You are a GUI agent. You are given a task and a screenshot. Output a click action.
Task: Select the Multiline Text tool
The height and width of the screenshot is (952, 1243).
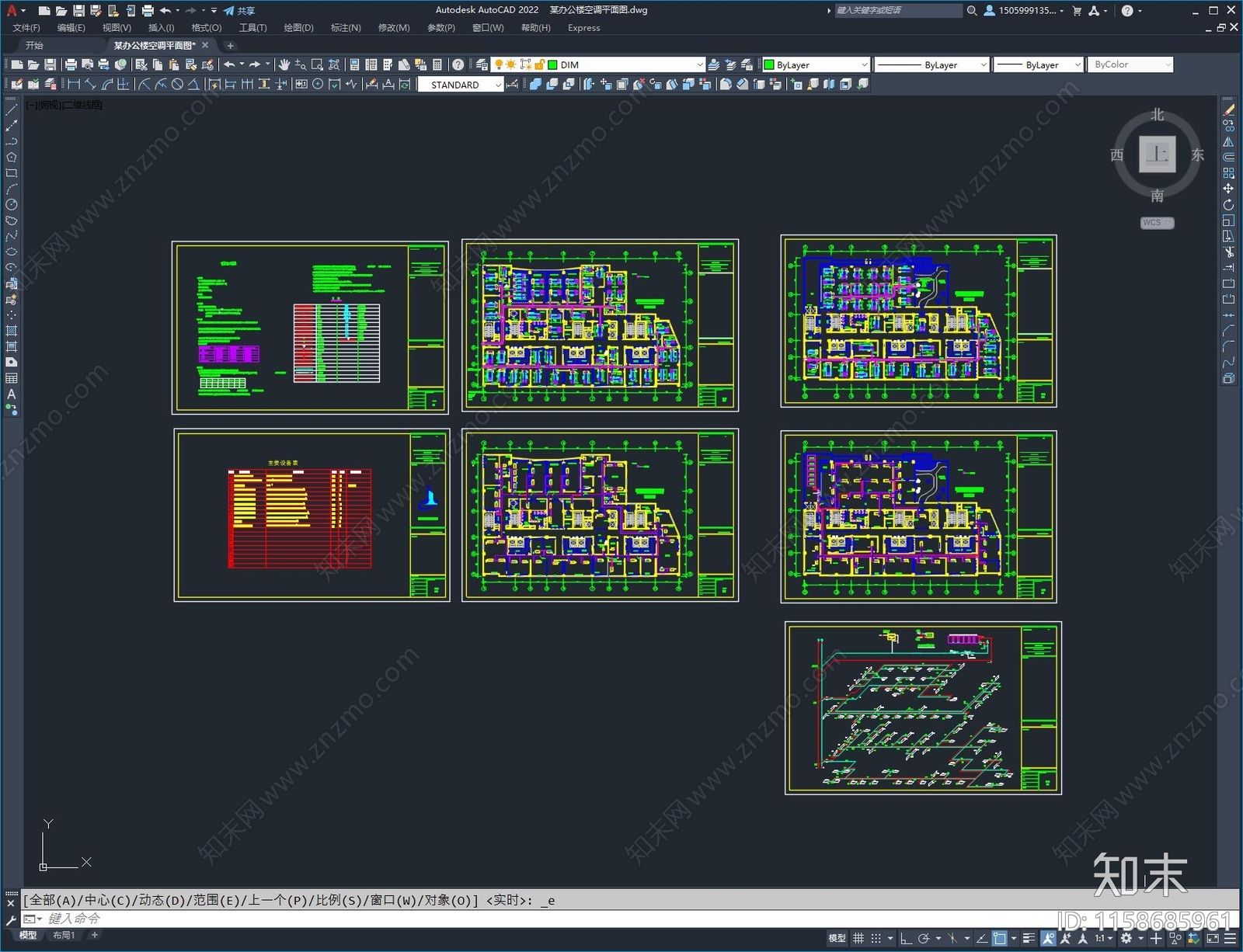point(12,394)
